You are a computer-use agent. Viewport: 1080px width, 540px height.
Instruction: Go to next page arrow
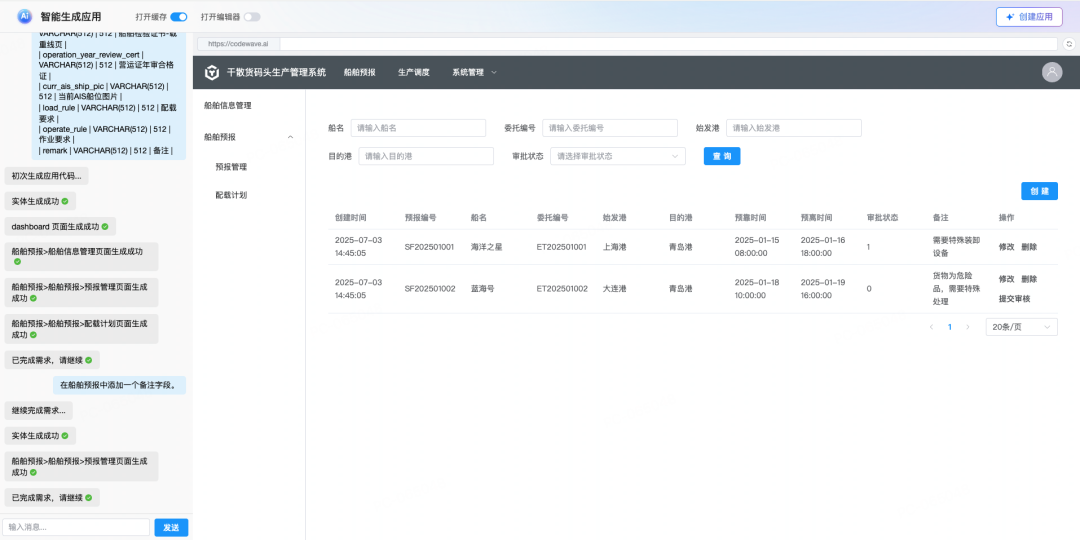coord(968,327)
